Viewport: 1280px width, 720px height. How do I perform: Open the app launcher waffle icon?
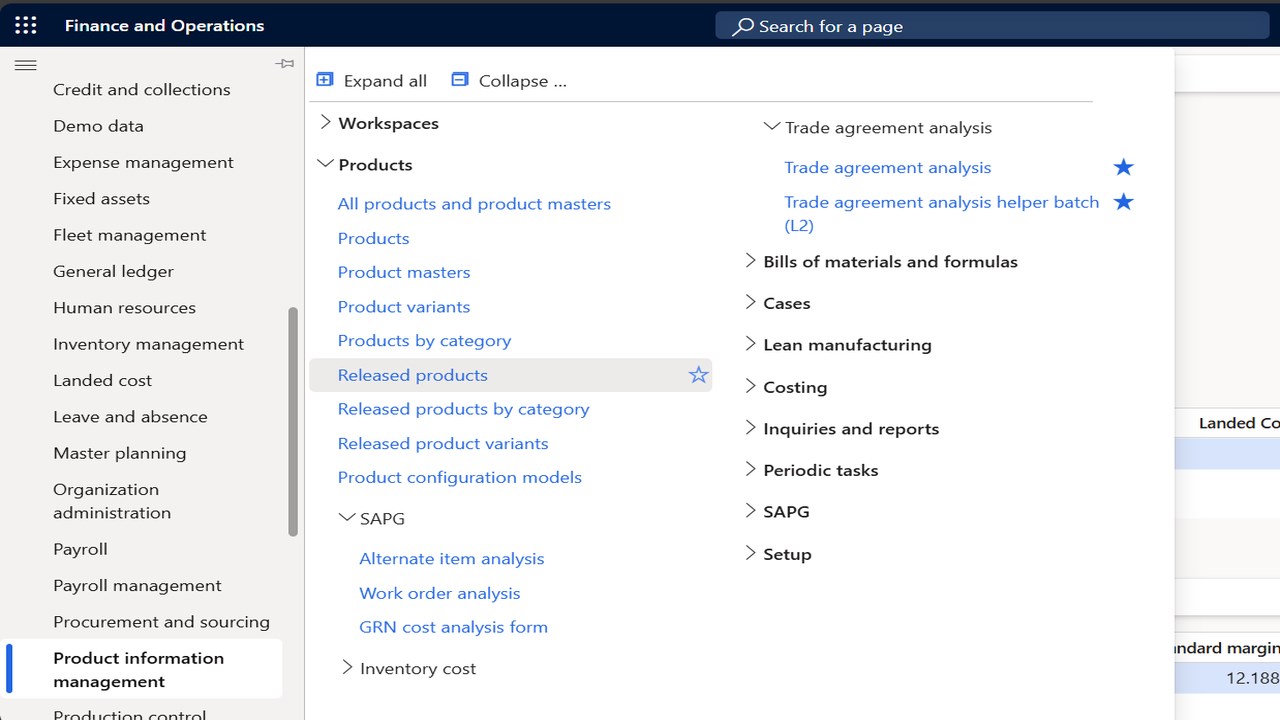(26, 26)
